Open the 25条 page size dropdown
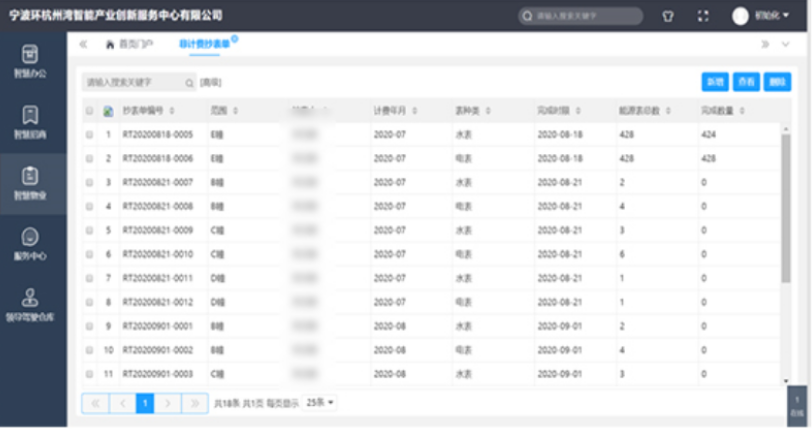812x429 pixels. pos(320,403)
